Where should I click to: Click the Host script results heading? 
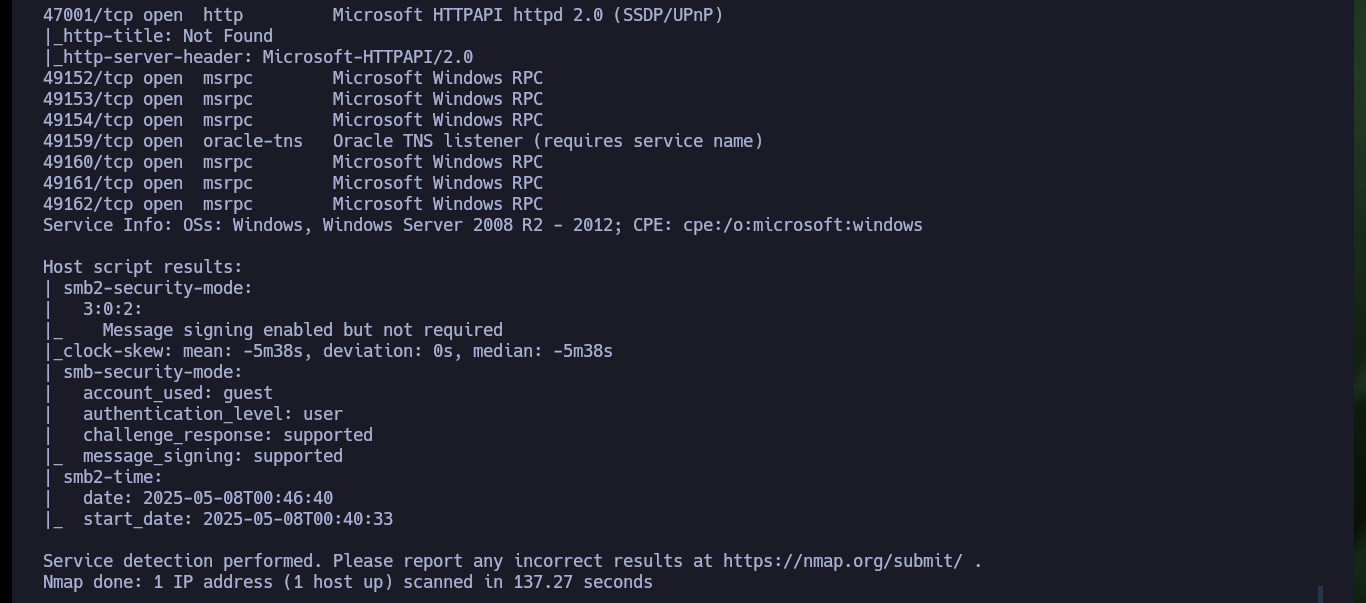pos(143,267)
